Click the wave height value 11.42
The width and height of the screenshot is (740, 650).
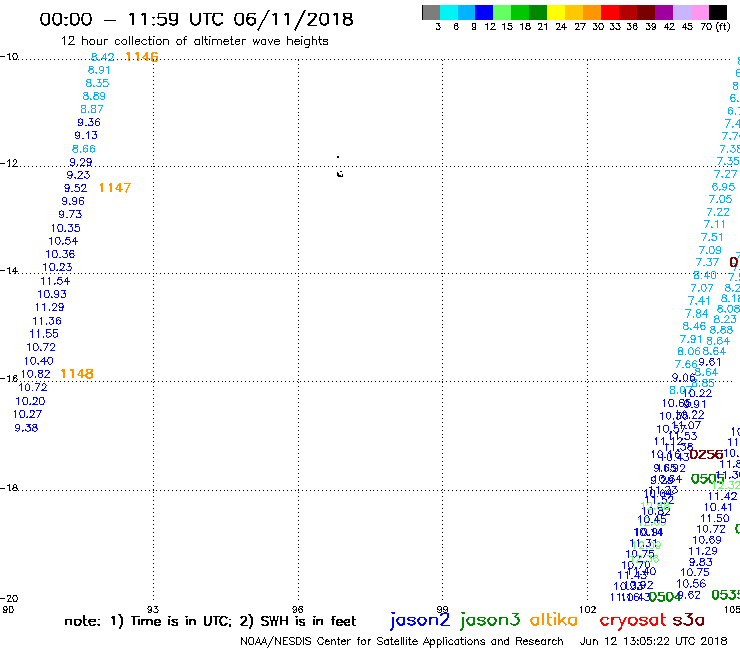pos(722,496)
